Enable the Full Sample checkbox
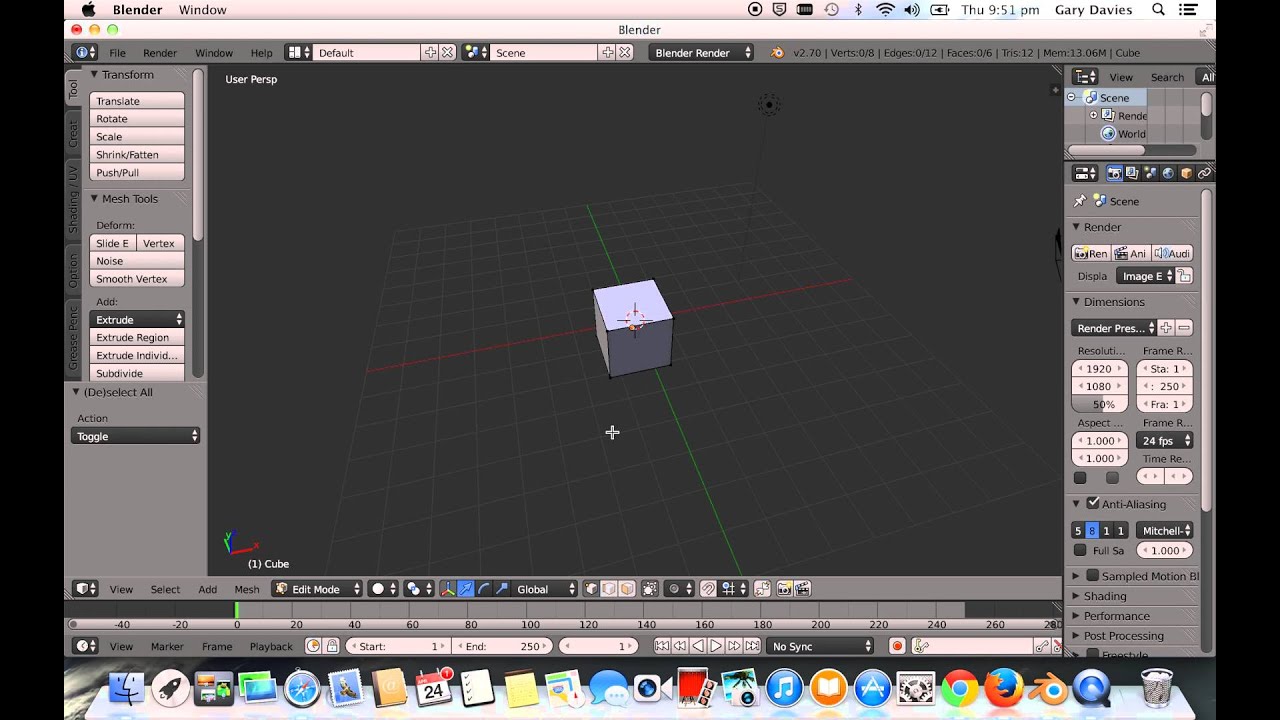This screenshot has height=720, width=1280. coord(1080,550)
